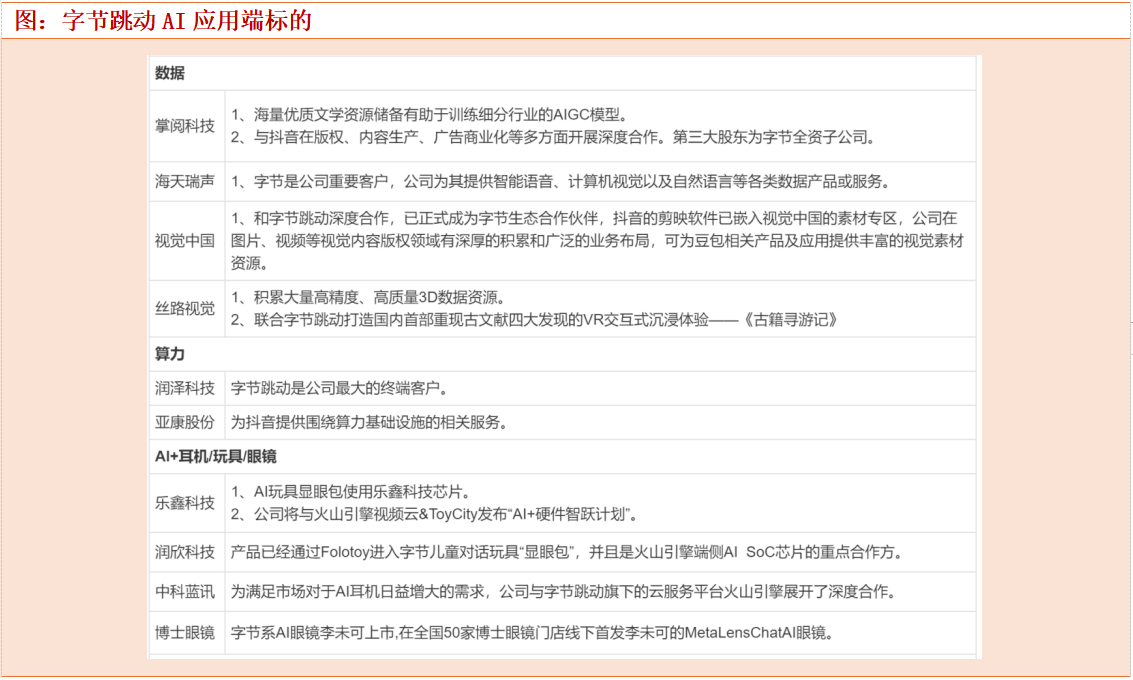Click the line mentioning '《古籍寻游记》'
The height and width of the screenshot is (680, 1133).
[535, 319]
